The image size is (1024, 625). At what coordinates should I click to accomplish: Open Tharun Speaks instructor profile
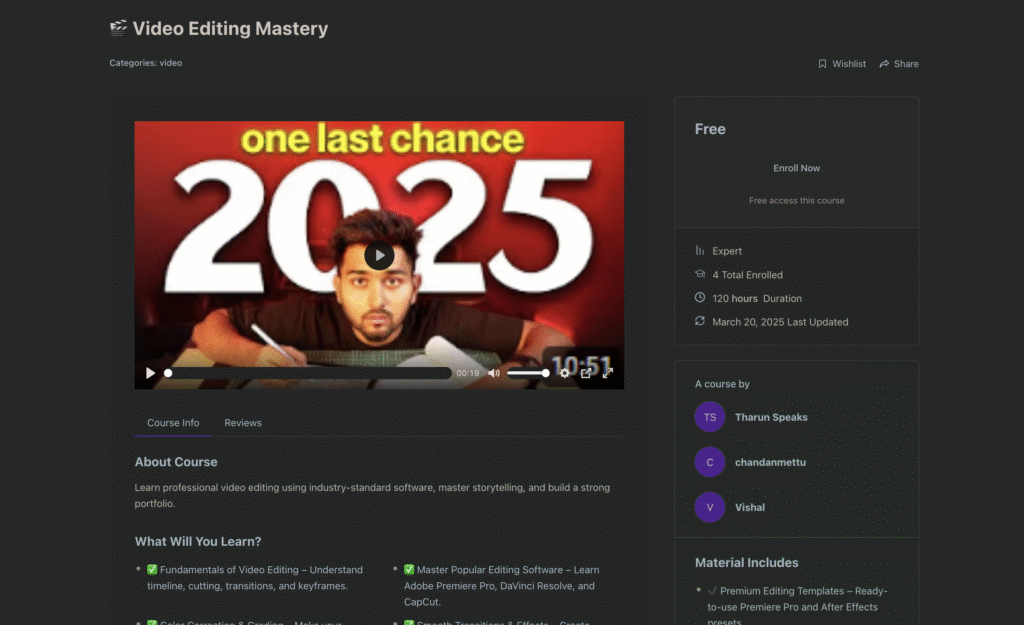coord(771,417)
